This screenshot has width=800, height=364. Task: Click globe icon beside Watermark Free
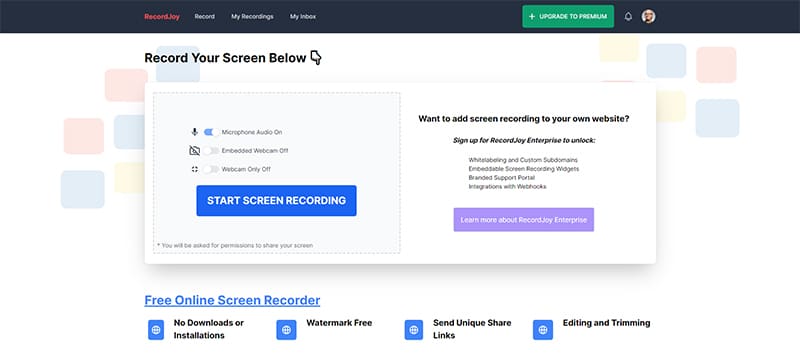pos(286,330)
